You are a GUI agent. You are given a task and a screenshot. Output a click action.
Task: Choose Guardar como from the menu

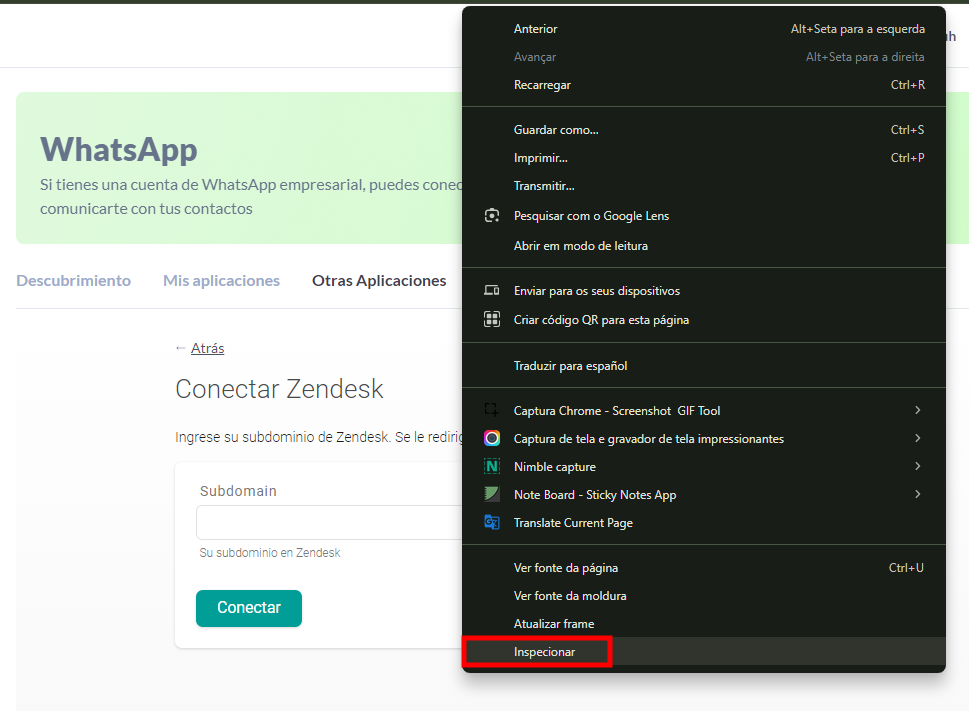556,129
